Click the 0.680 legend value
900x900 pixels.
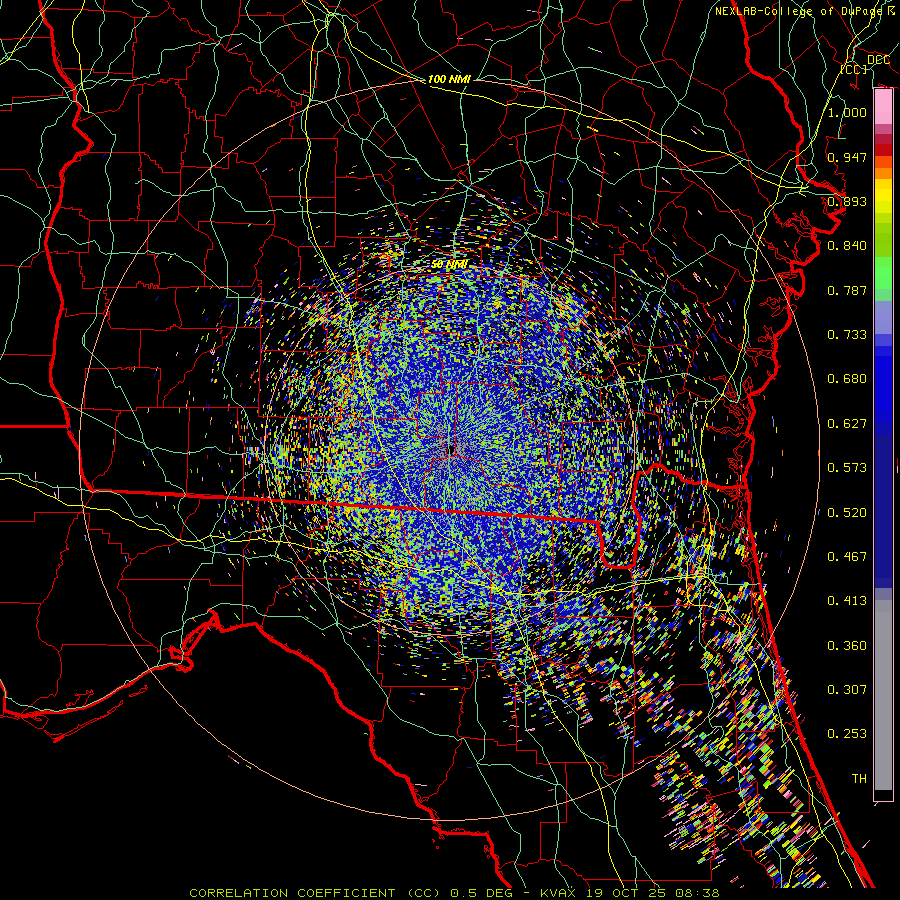pyautogui.click(x=847, y=379)
